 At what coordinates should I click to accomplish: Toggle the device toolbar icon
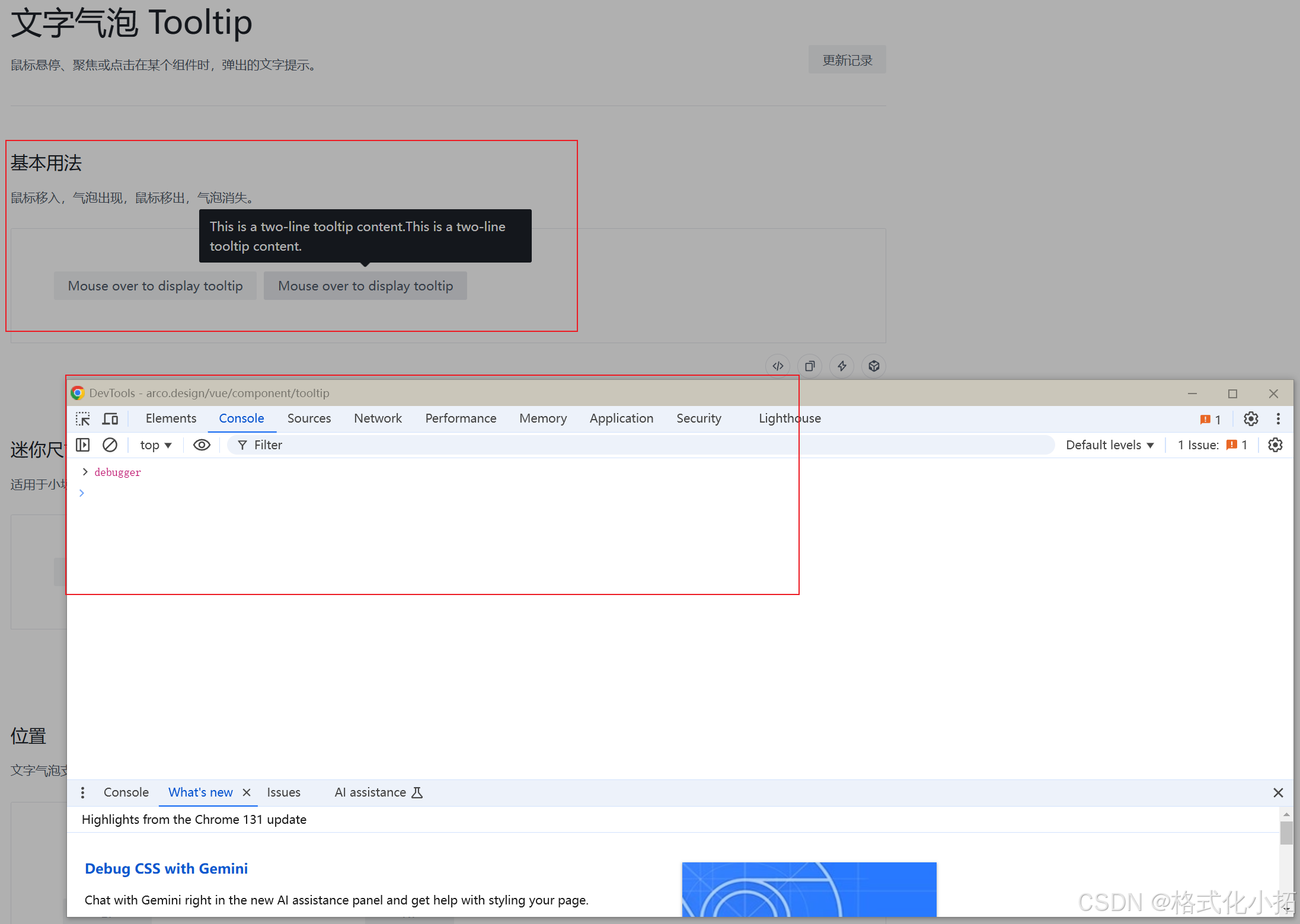click(x=110, y=419)
